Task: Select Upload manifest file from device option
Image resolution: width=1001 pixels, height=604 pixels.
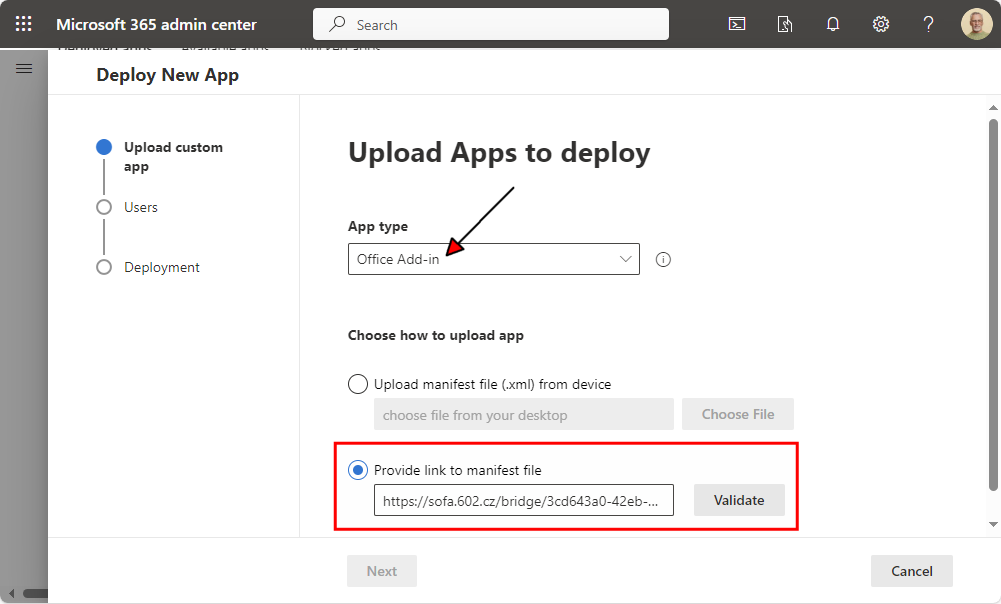Action: (358, 384)
